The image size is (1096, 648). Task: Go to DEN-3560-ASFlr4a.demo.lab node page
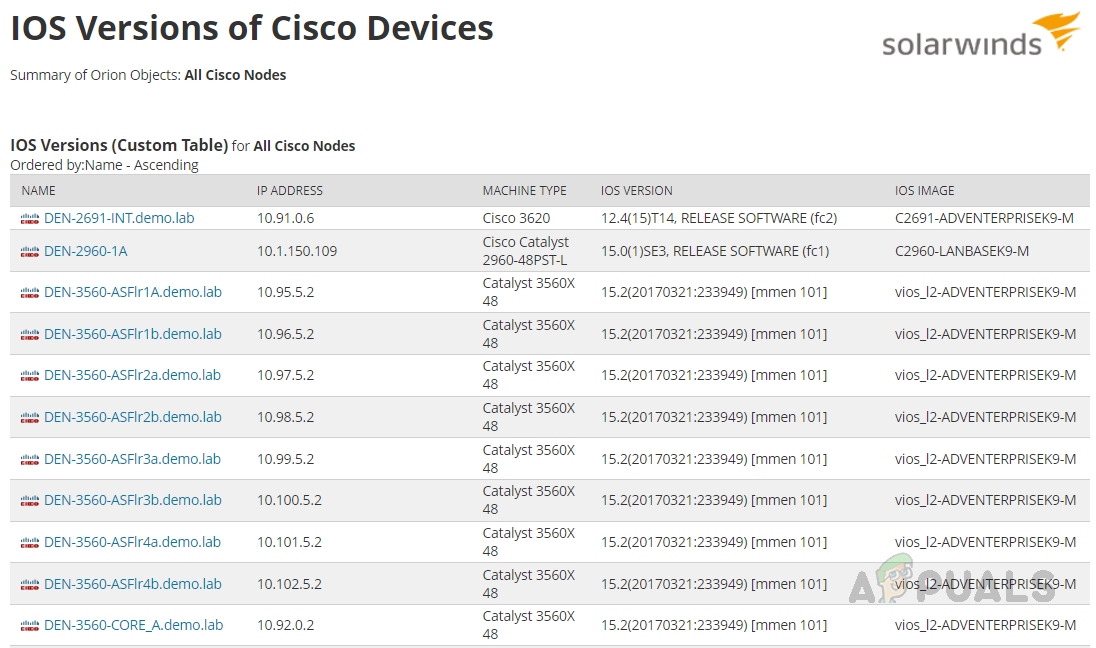click(132, 542)
